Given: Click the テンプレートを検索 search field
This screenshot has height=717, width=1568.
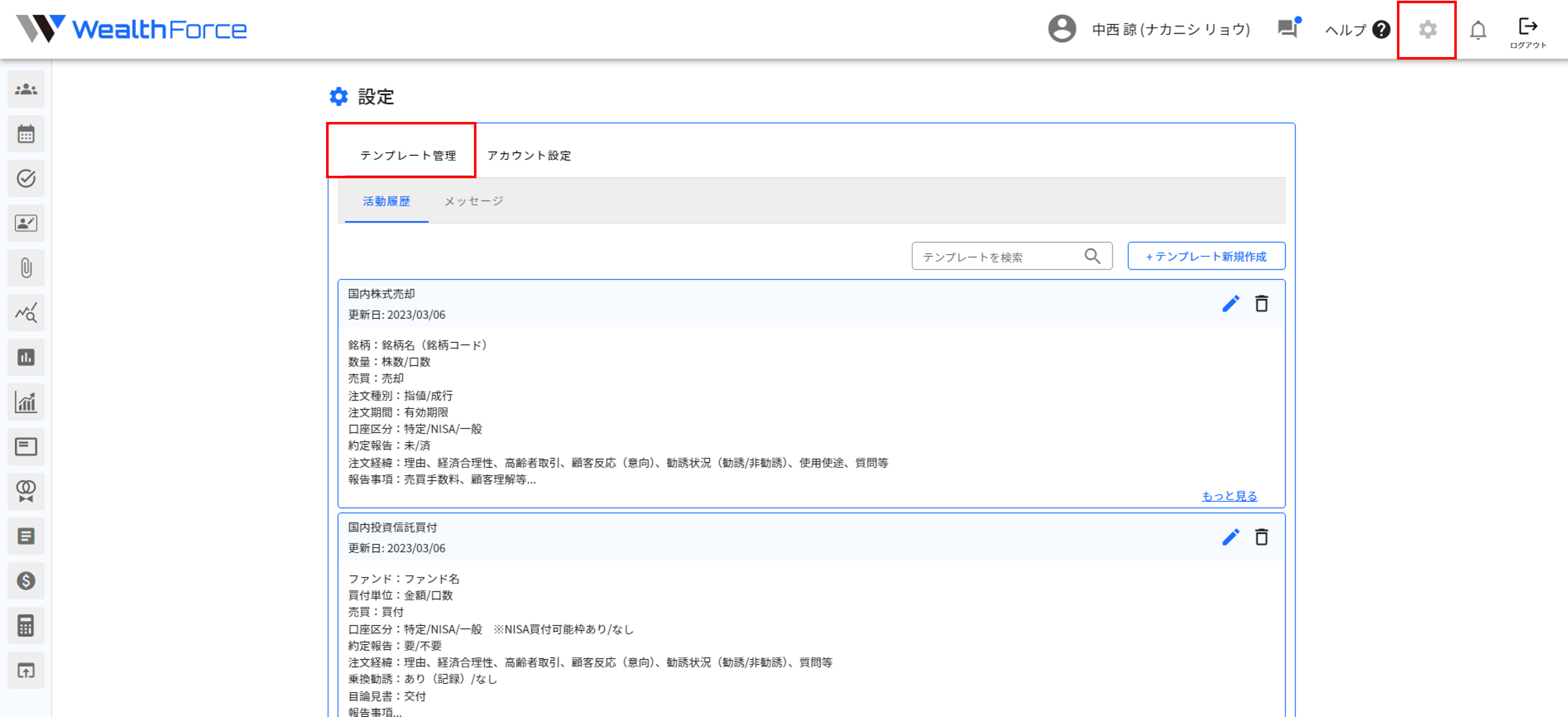Looking at the screenshot, I should point(998,256).
